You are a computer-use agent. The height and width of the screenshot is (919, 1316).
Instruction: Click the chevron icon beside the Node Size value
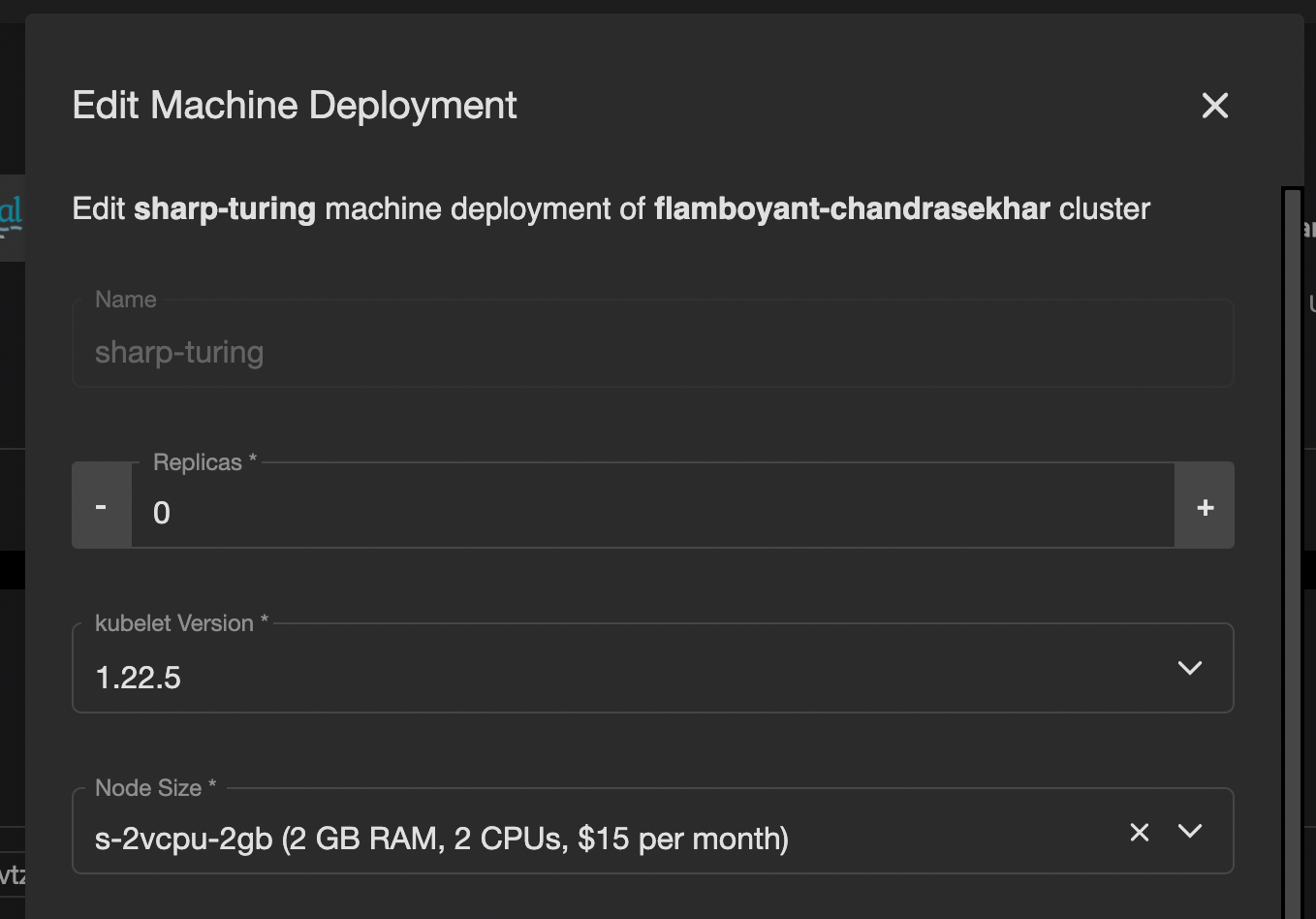point(1190,832)
